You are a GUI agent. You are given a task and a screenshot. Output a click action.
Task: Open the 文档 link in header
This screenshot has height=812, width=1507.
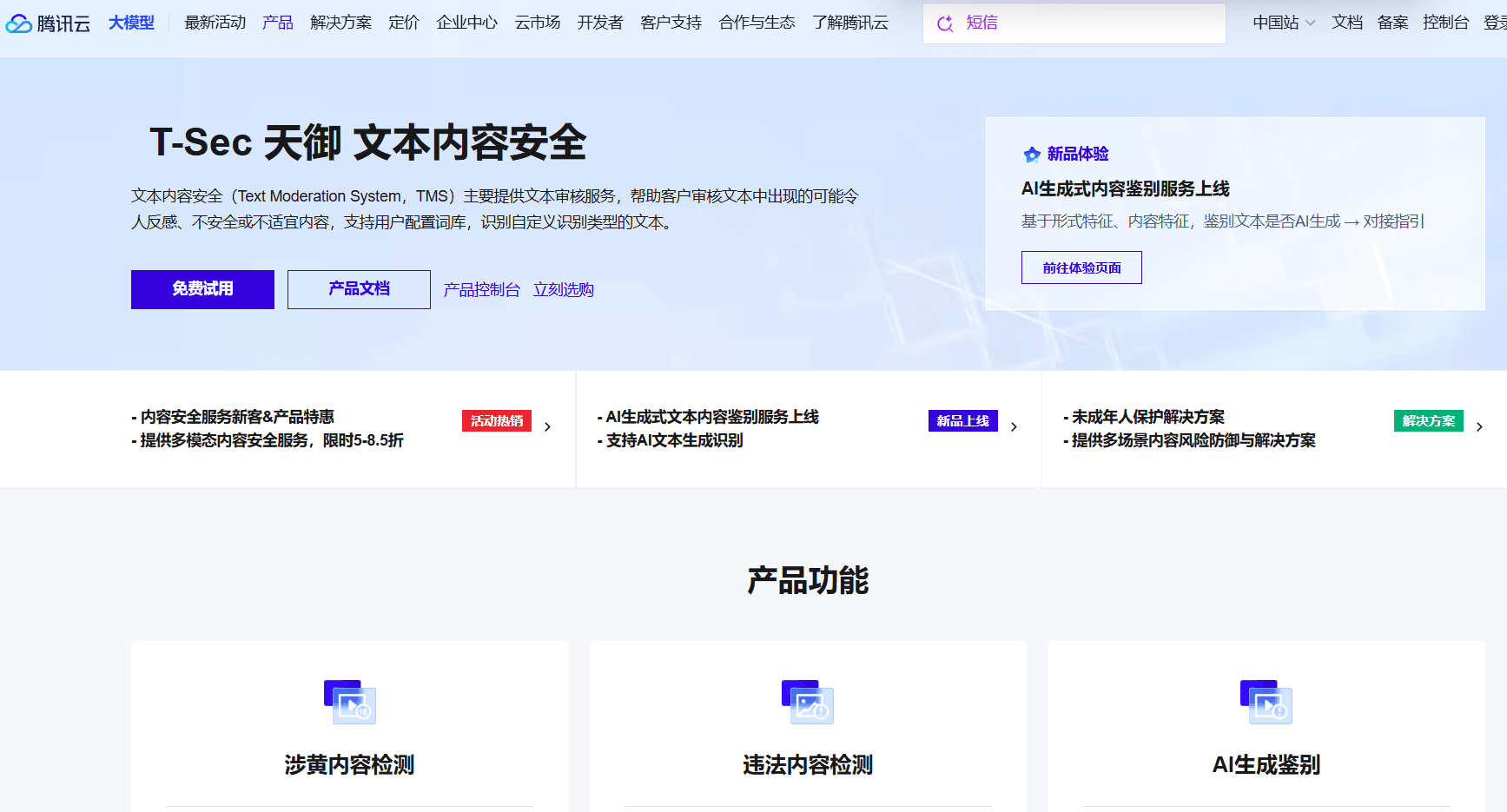[1347, 23]
